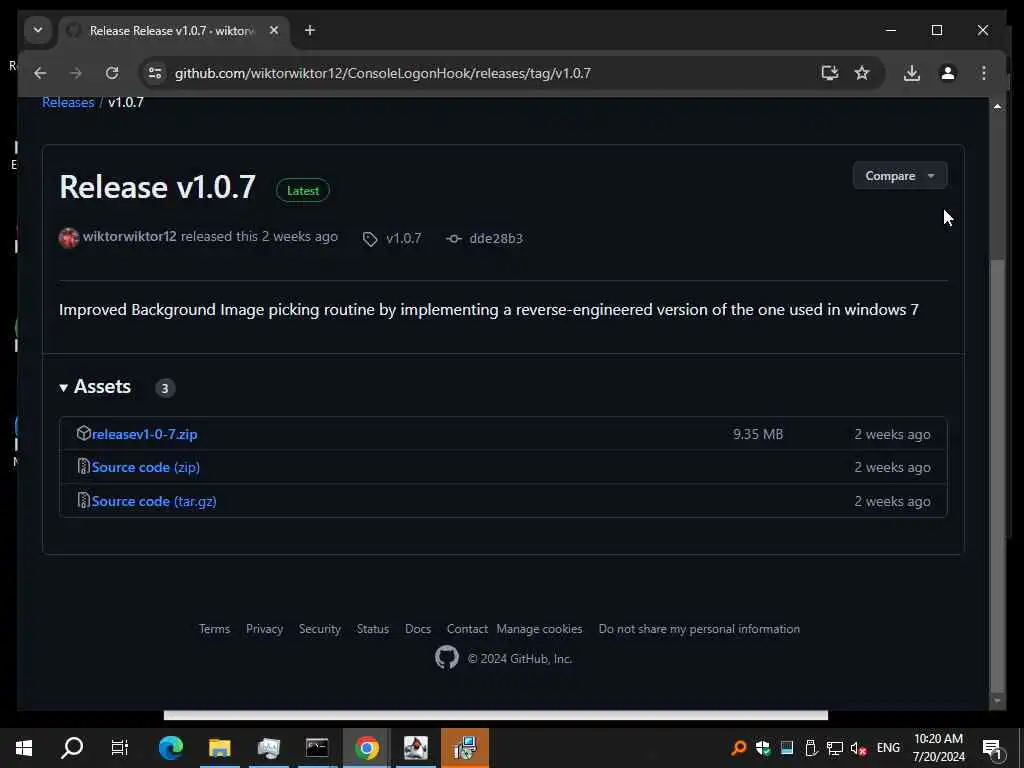Click the muted volume tray icon
The height and width of the screenshot is (768, 1024).
858,748
